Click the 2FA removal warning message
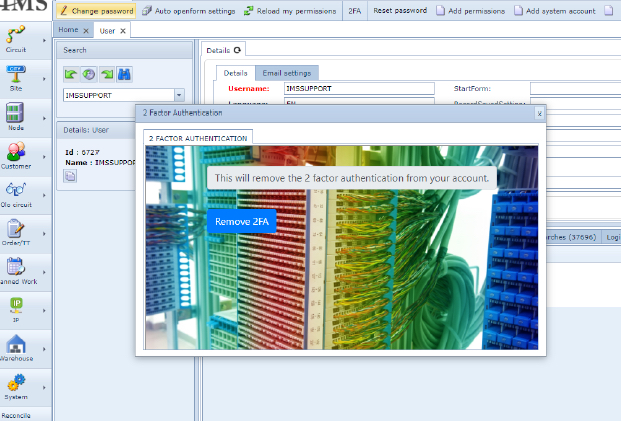 coord(352,178)
